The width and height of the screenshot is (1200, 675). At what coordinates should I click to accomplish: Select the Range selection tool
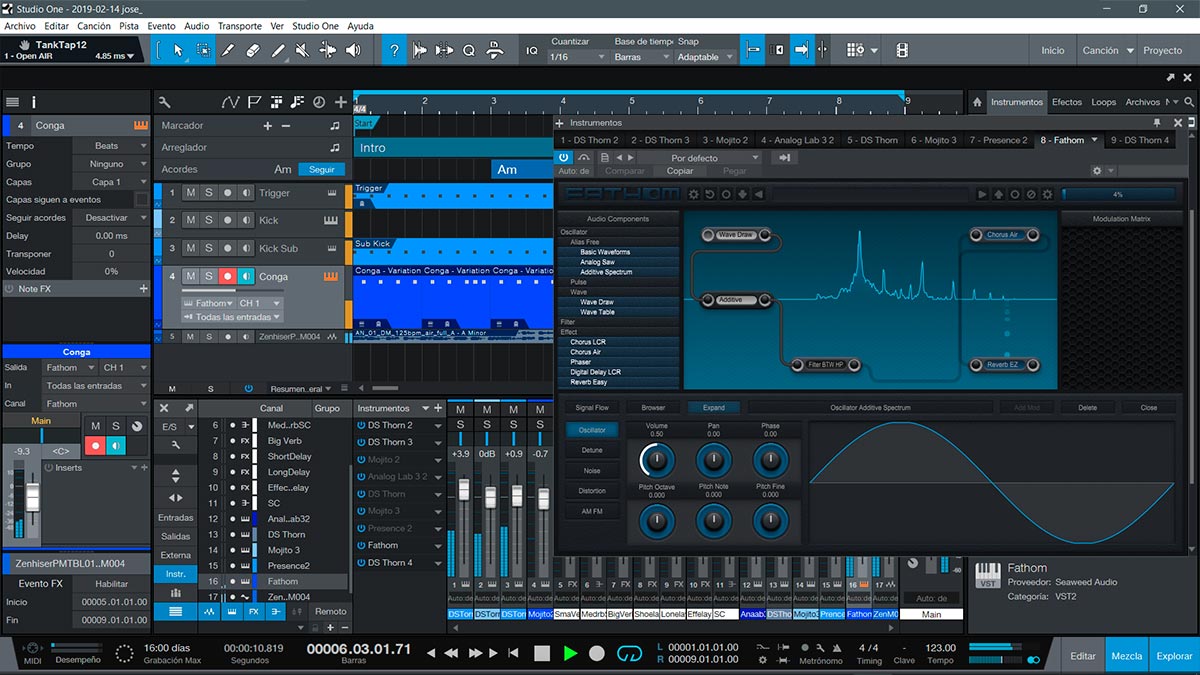204,50
